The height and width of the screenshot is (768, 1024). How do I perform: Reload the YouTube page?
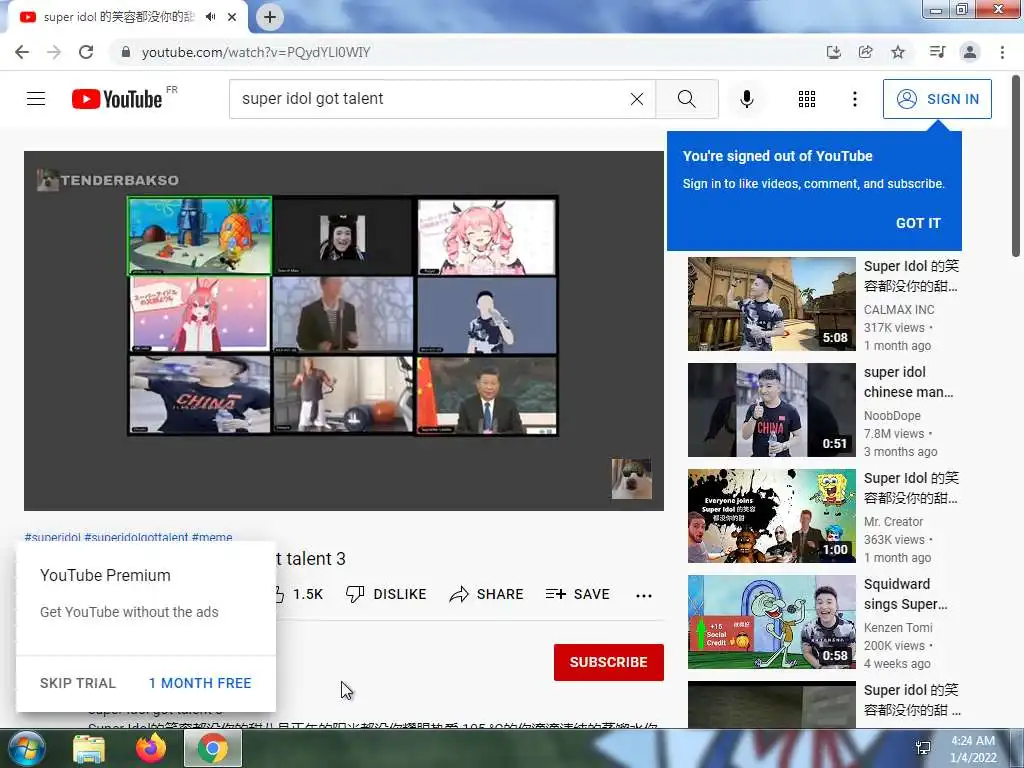coord(86,52)
